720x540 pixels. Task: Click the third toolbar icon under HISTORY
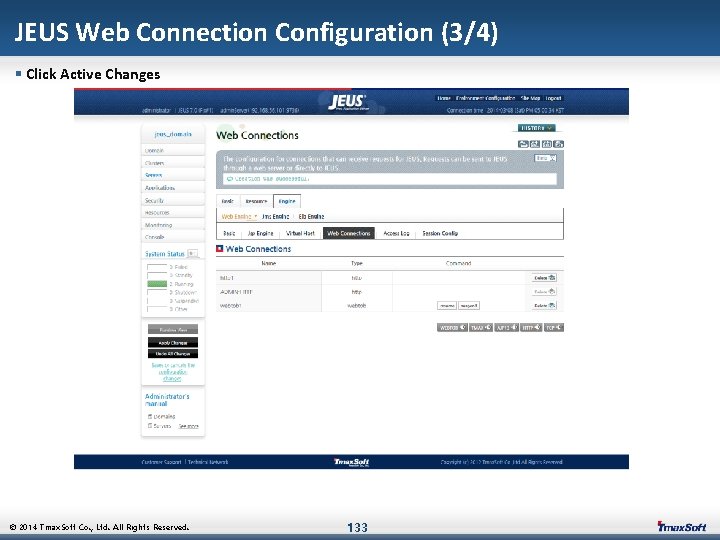click(546, 144)
